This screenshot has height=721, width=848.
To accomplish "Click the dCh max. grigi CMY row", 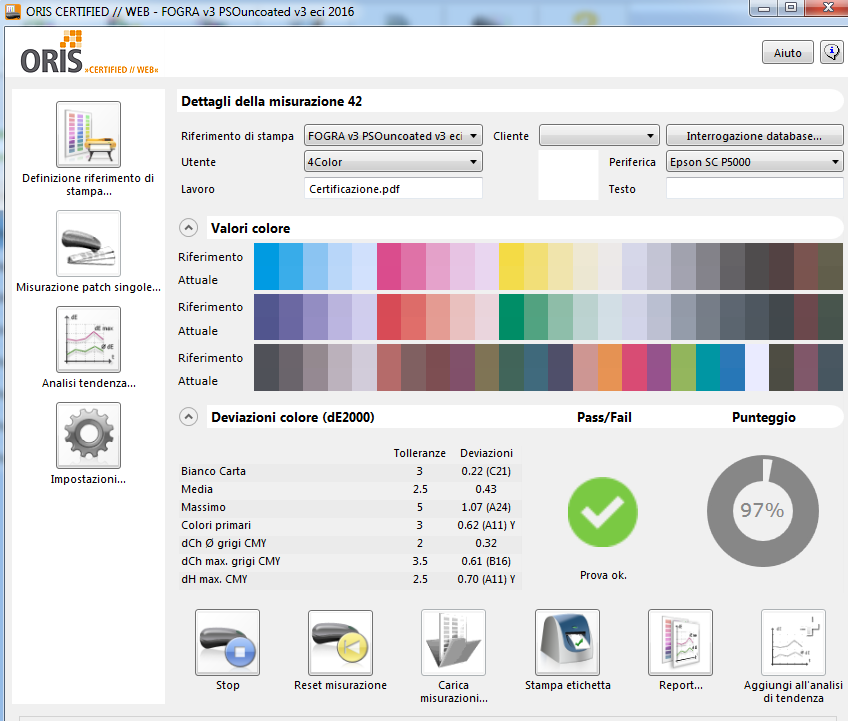I will (350, 561).
